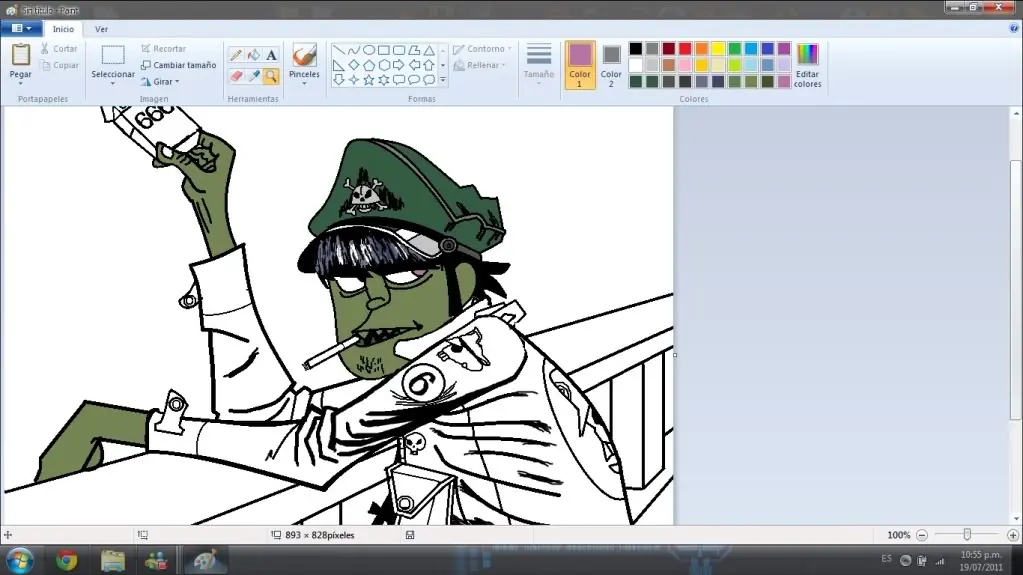Pick the orange color swatch
Screen dimensions: 1023x575
[x=701, y=49]
